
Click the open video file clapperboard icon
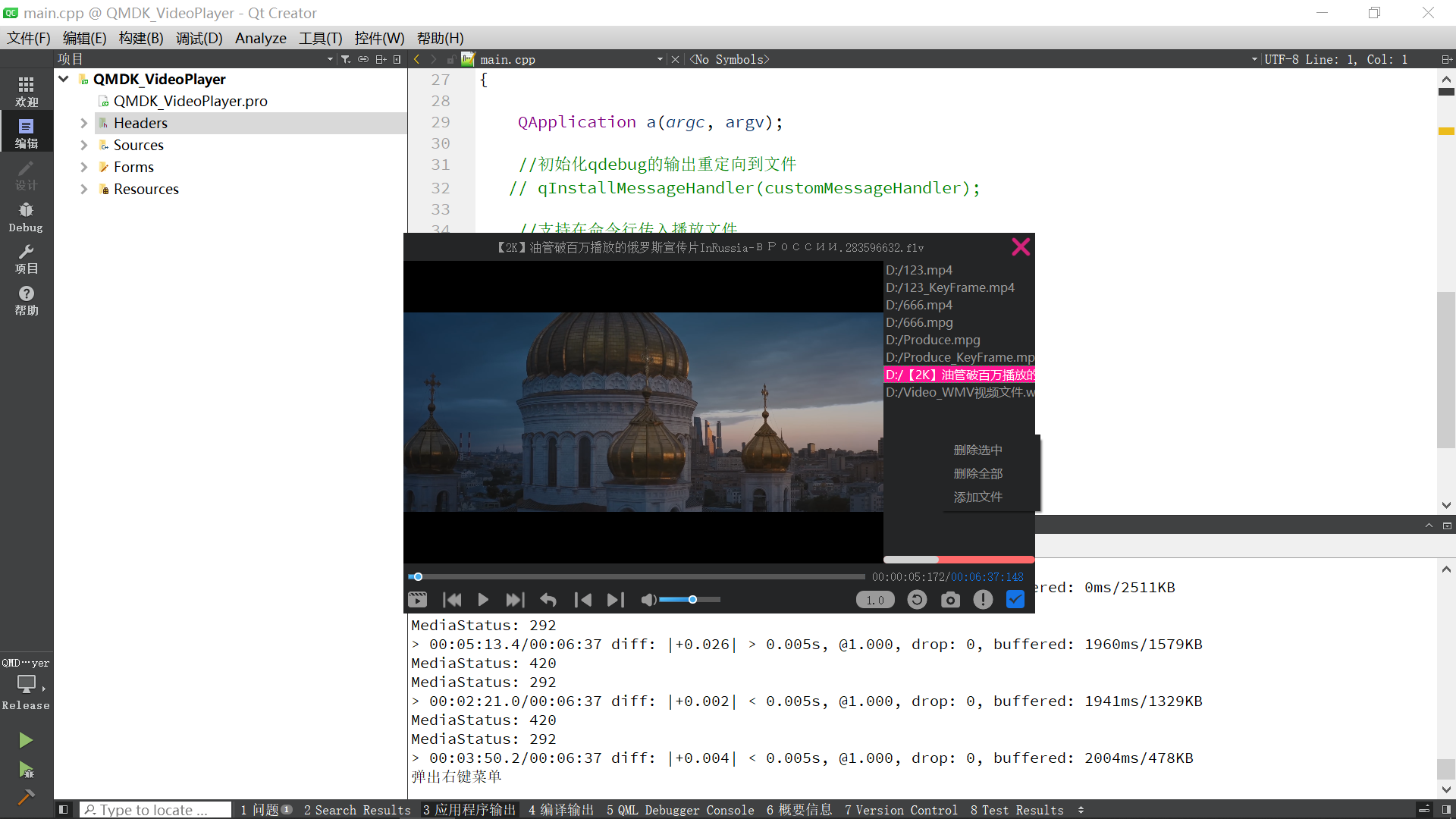coord(417,600)
